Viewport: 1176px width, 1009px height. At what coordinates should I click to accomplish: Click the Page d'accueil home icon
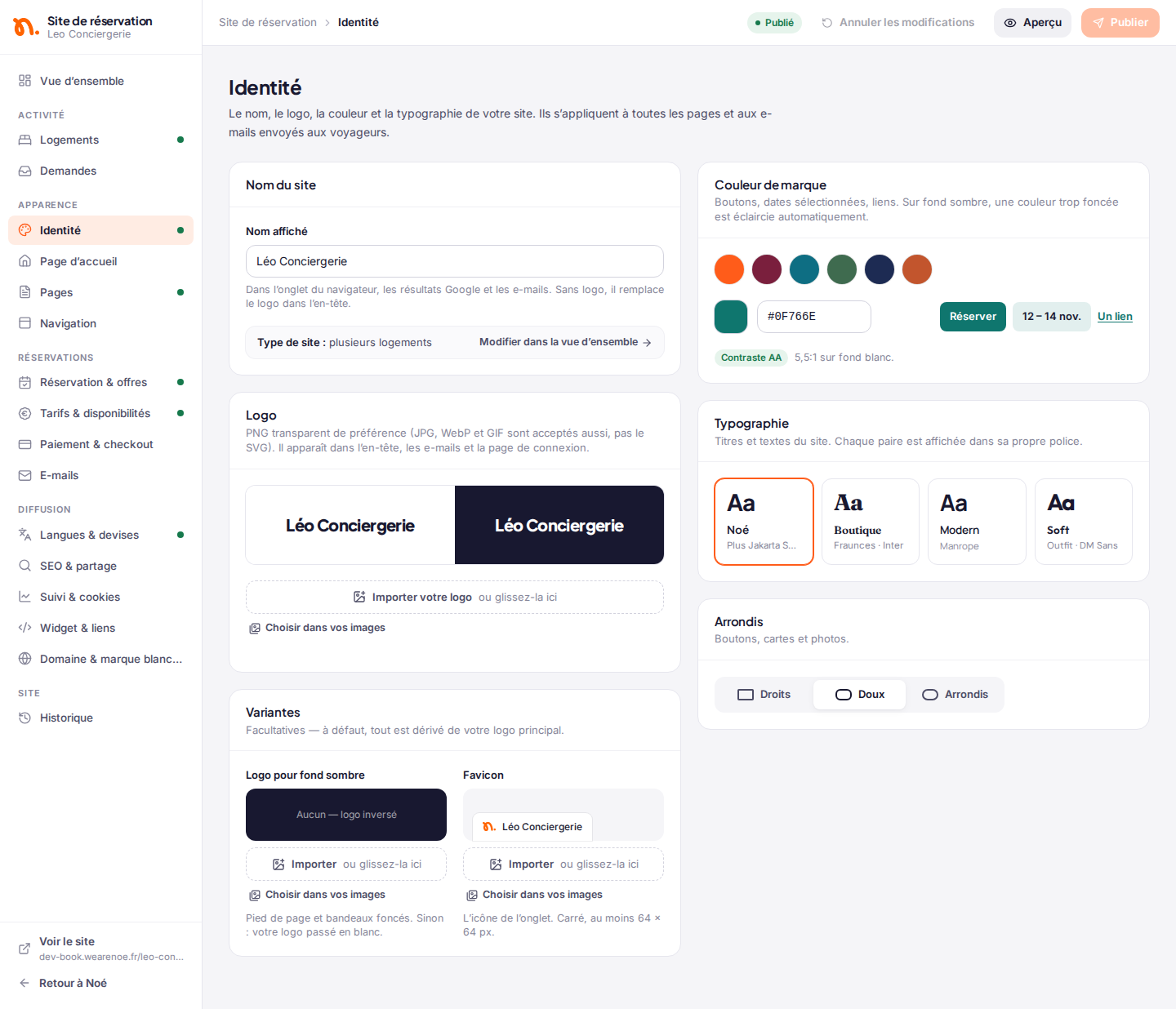(x=25, y=261)
